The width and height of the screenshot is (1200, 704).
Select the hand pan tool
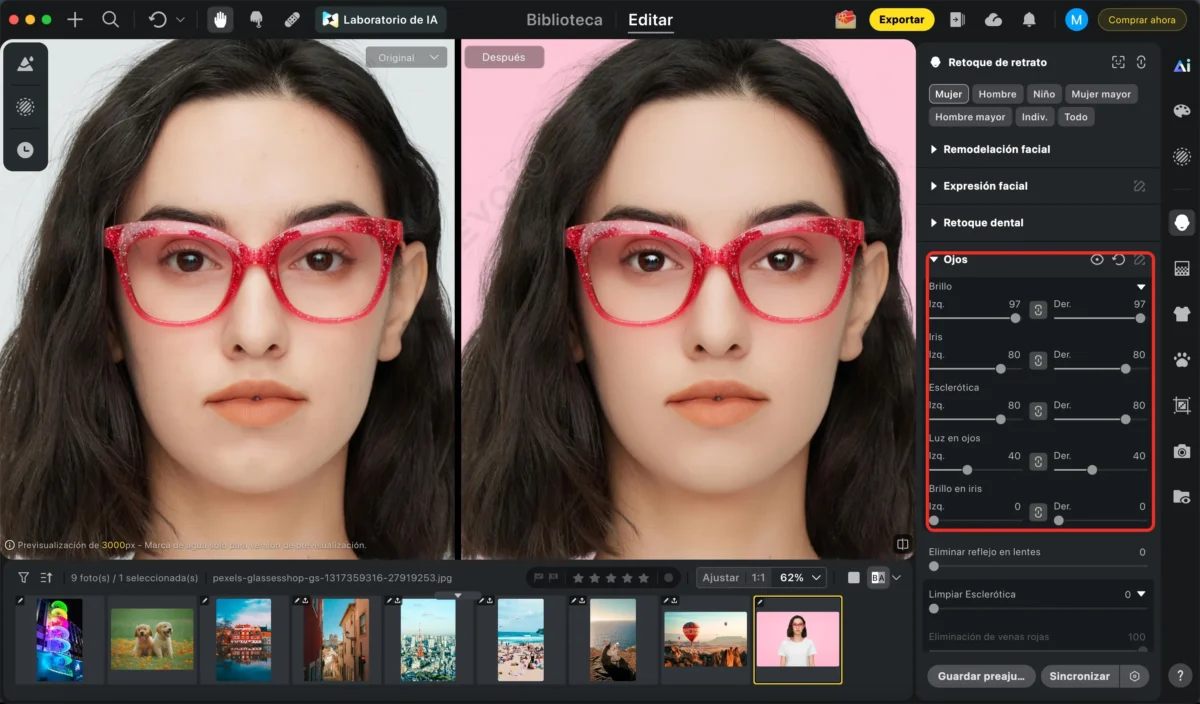[219, 20]
